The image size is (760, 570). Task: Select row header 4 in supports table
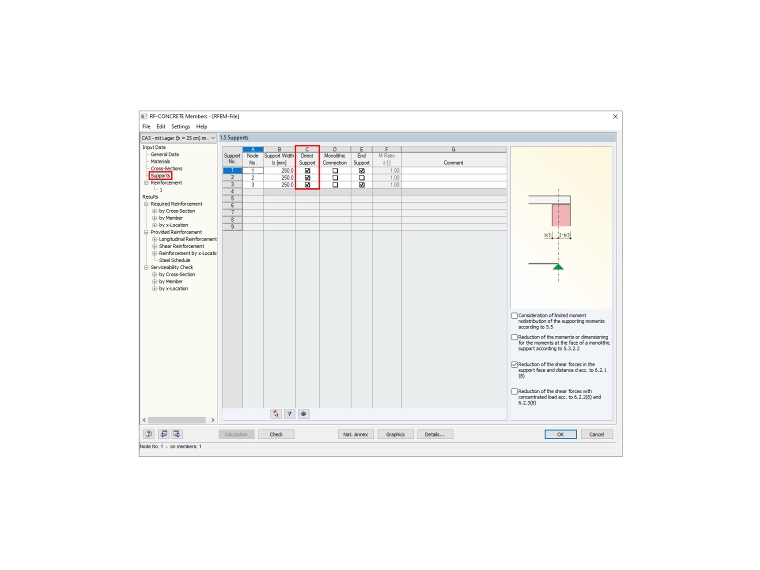(x=233, y=192)
